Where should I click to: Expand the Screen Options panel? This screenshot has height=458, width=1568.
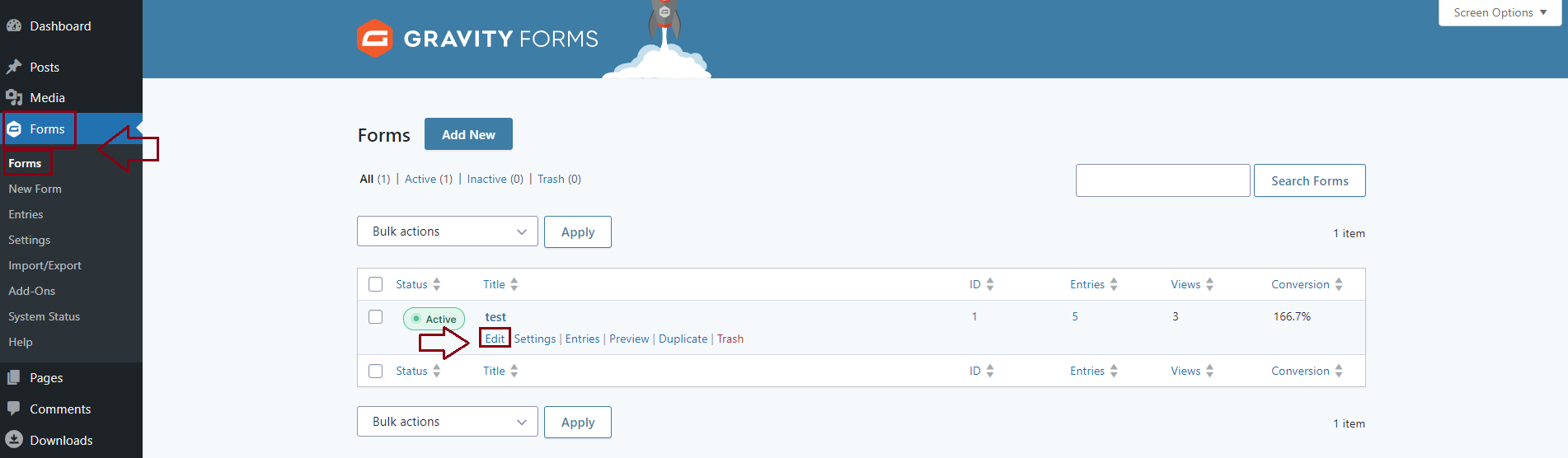[1500, 12]
